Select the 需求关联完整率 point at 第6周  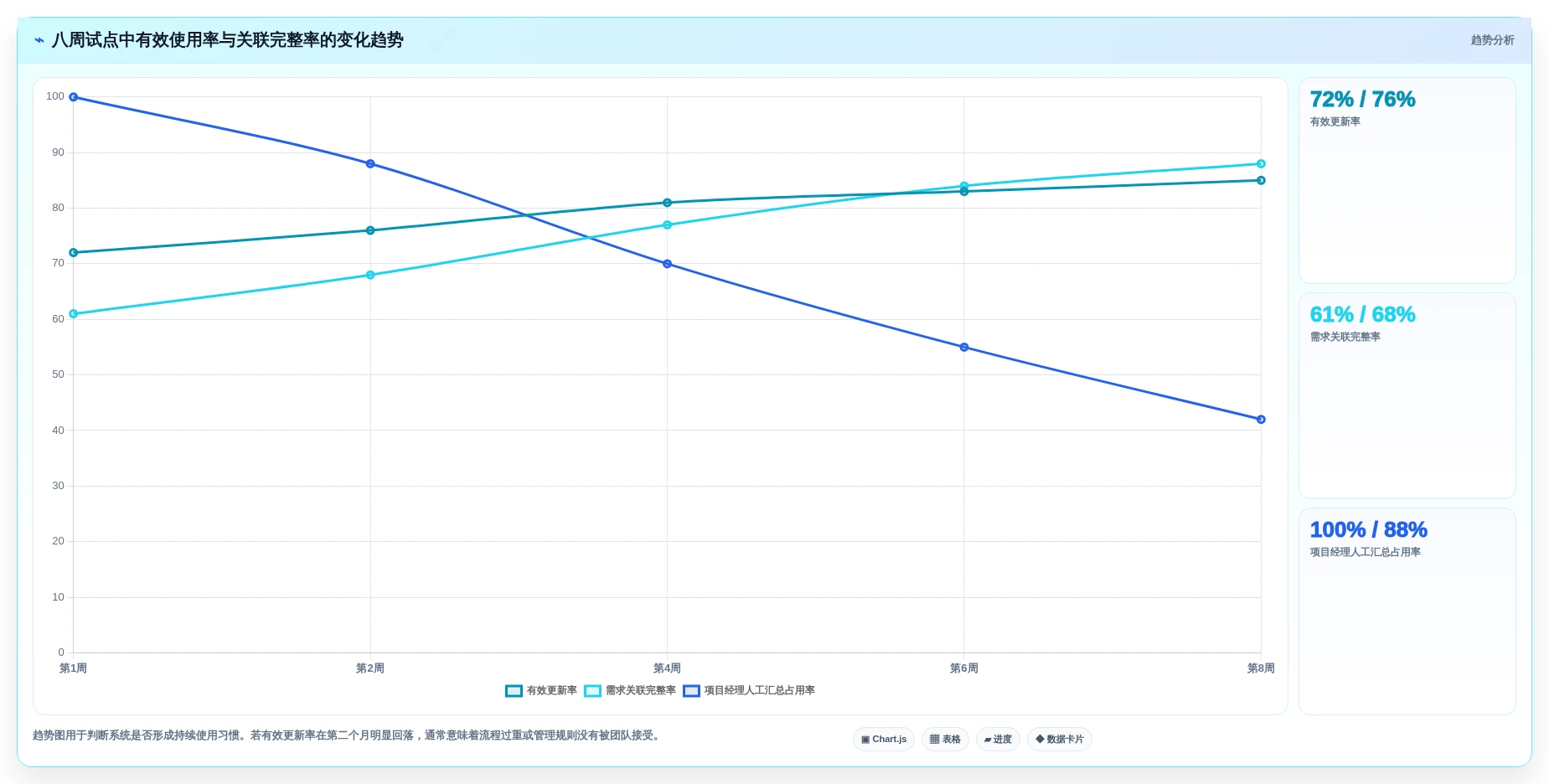[x=964, y=185]
